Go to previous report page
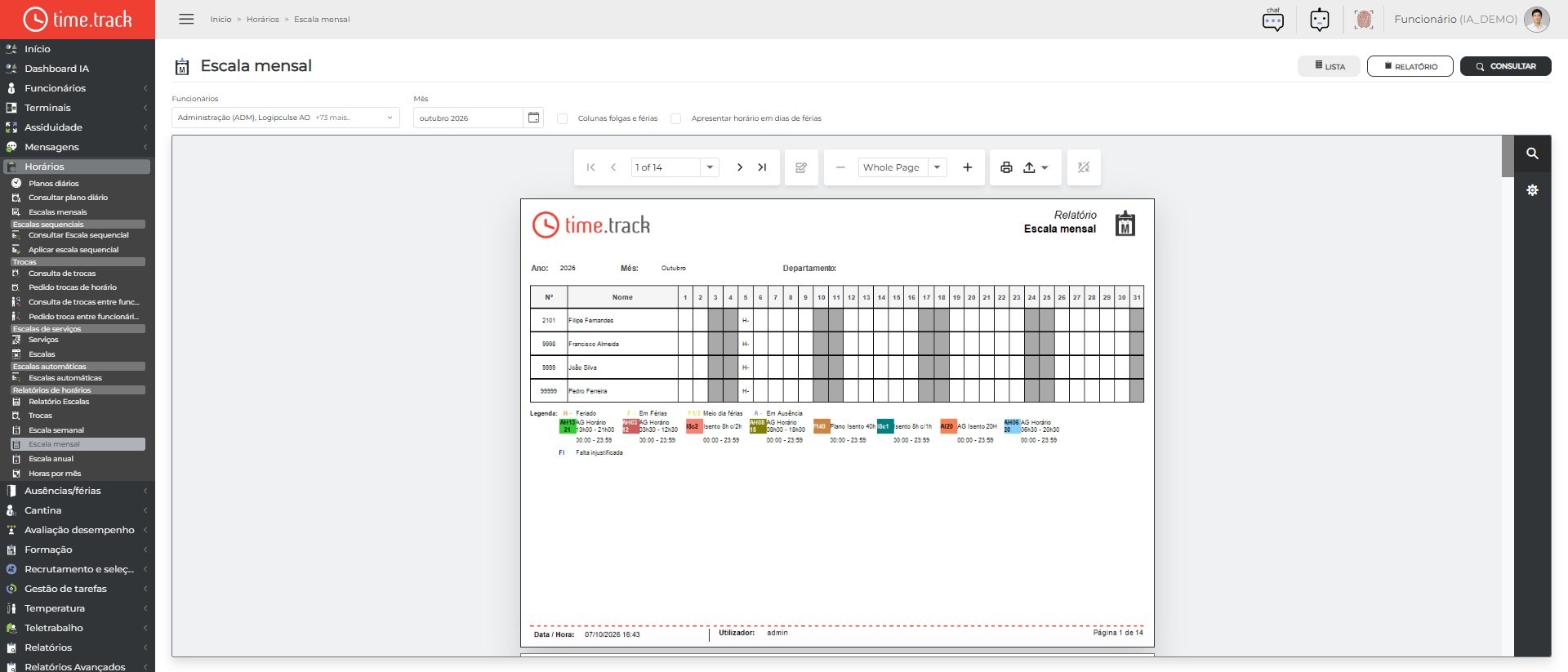Viewport: 1568px width, 672px height. point(613,167)
